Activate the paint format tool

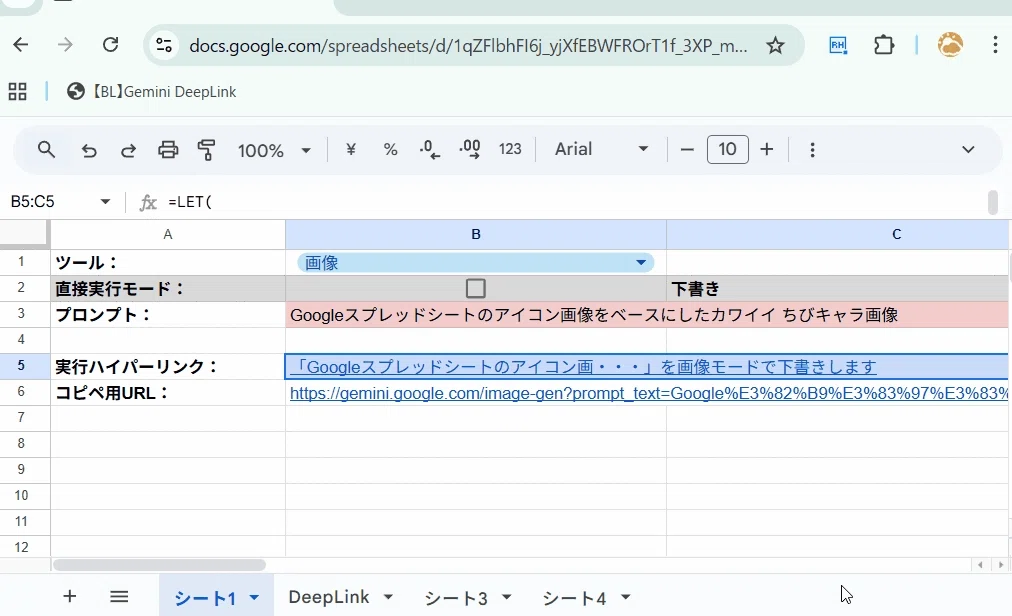[207, 150]
